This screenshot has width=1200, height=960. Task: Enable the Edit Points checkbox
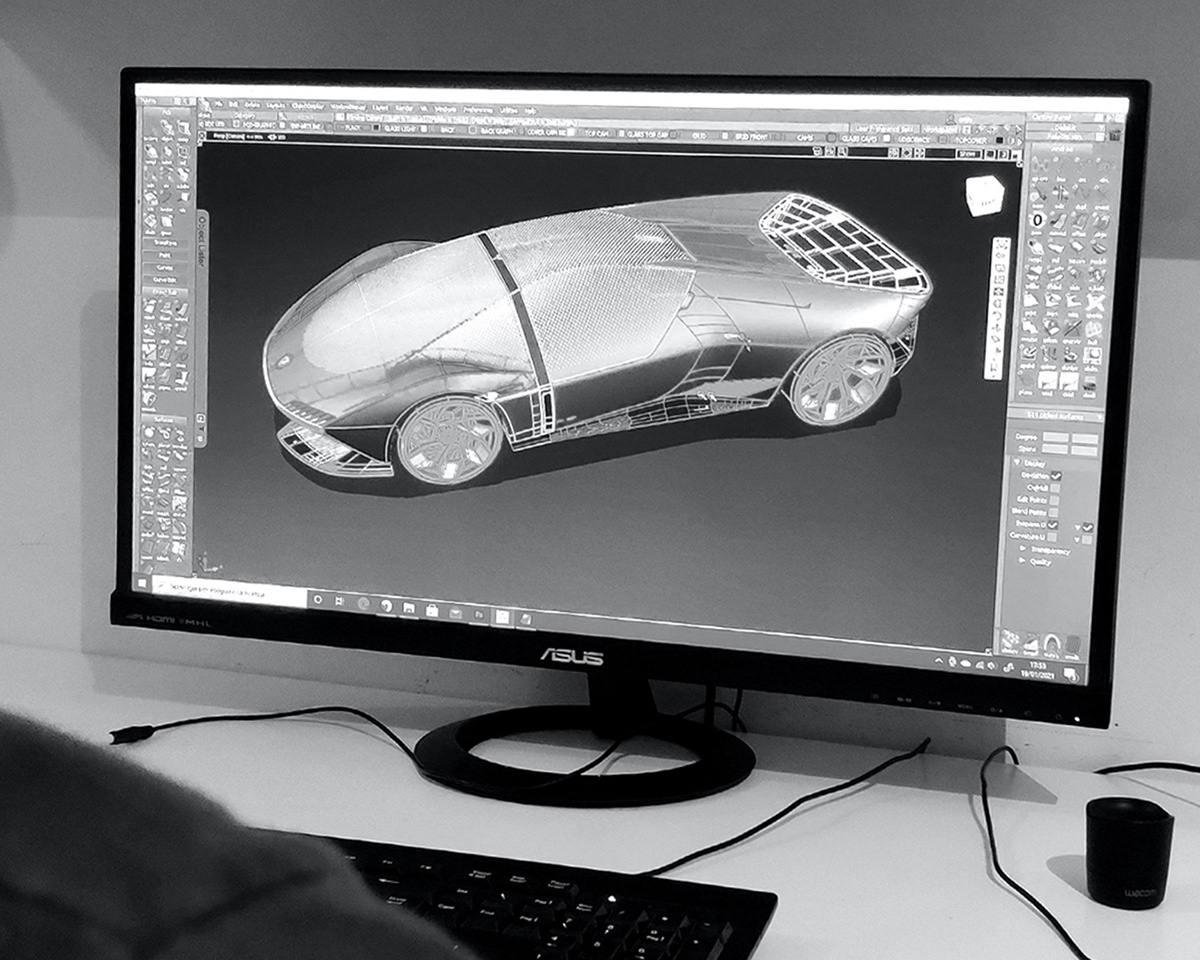(1053, 500)
